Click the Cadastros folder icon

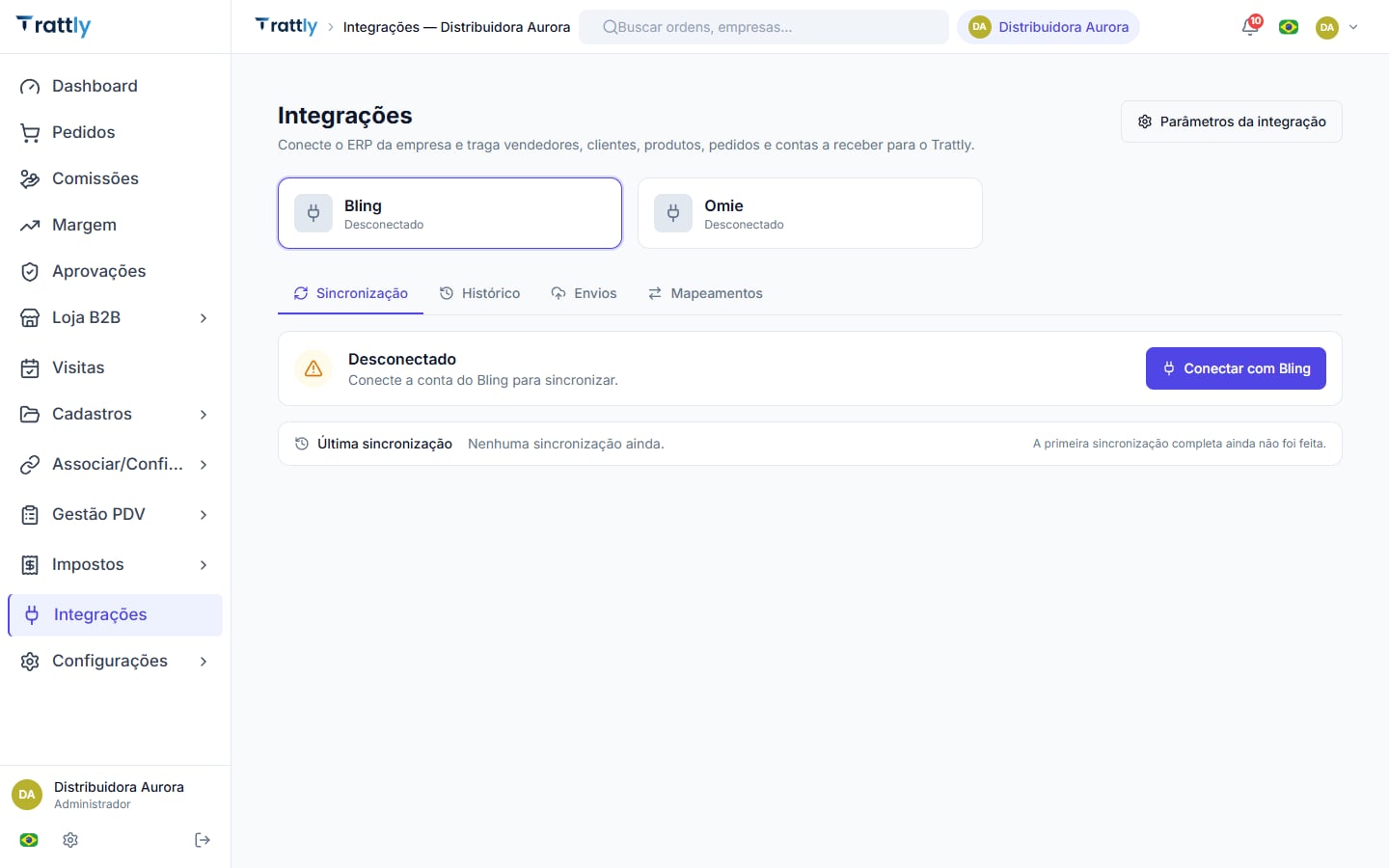pyautogui.click(x=30, y=414)
